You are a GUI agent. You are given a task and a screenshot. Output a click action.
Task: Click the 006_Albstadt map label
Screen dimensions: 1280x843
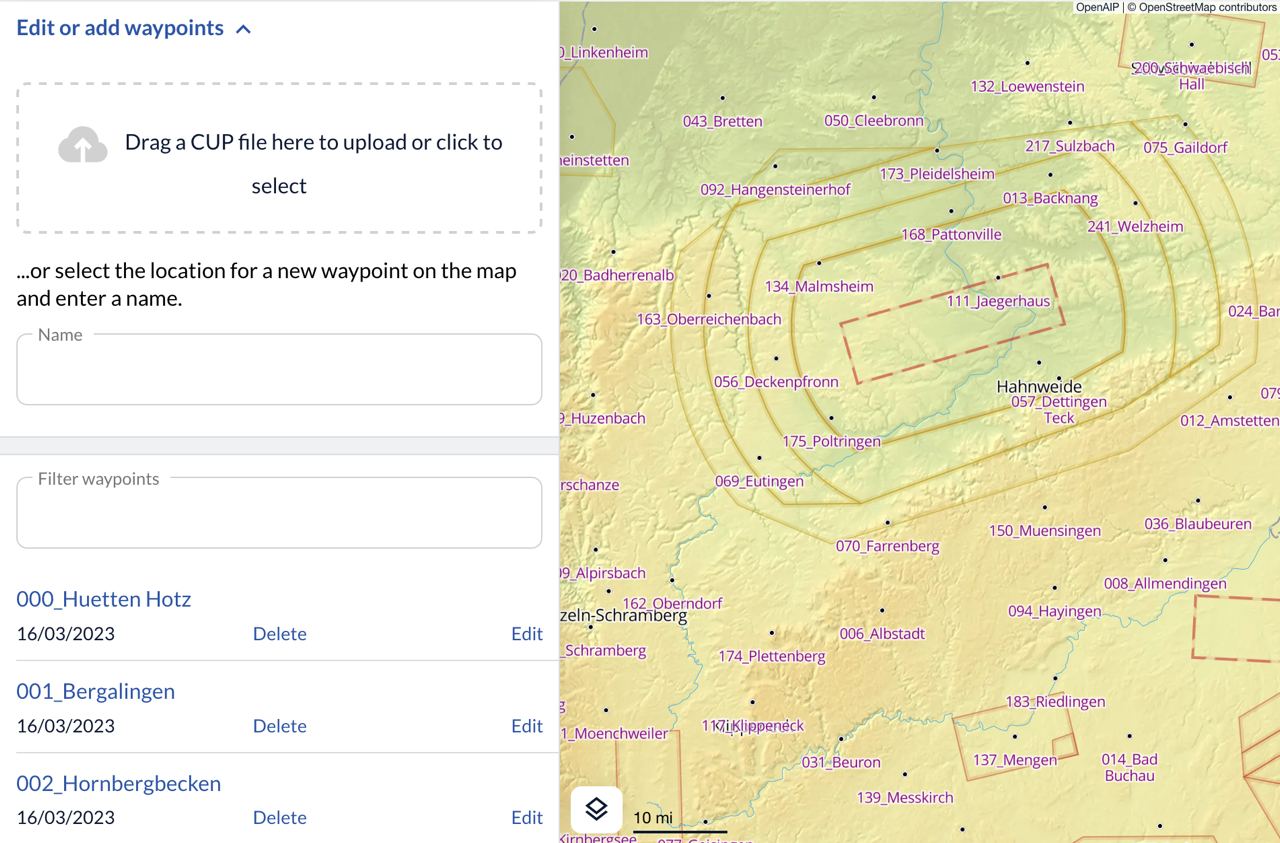[x=882, y=634]
